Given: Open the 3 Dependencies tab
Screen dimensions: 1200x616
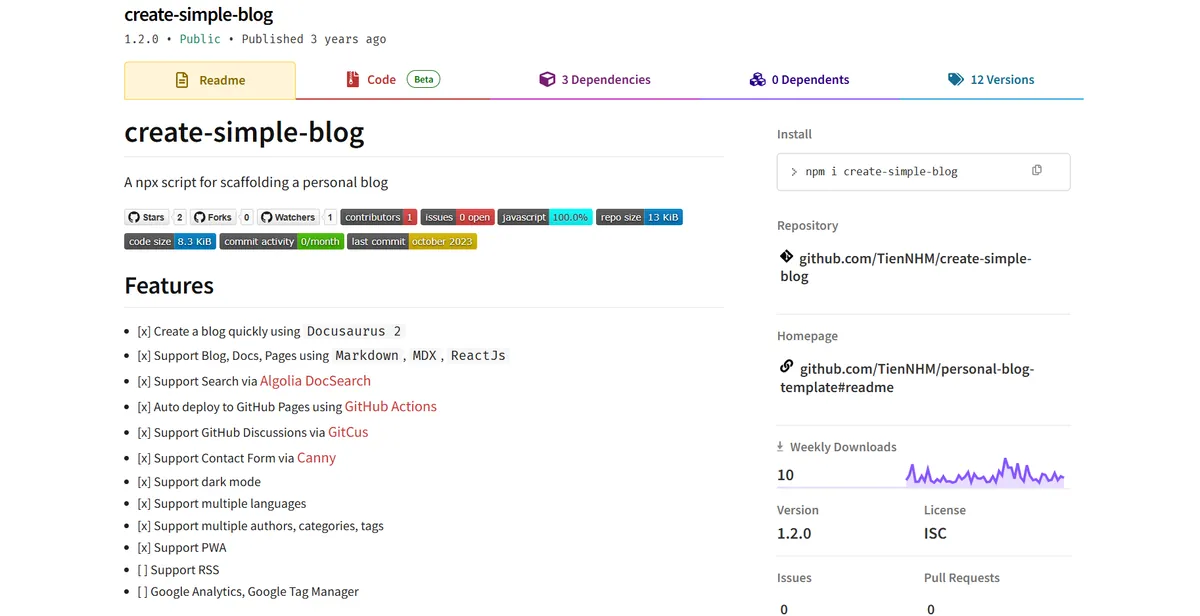Looking at the screenshot, I should (595, 80).
